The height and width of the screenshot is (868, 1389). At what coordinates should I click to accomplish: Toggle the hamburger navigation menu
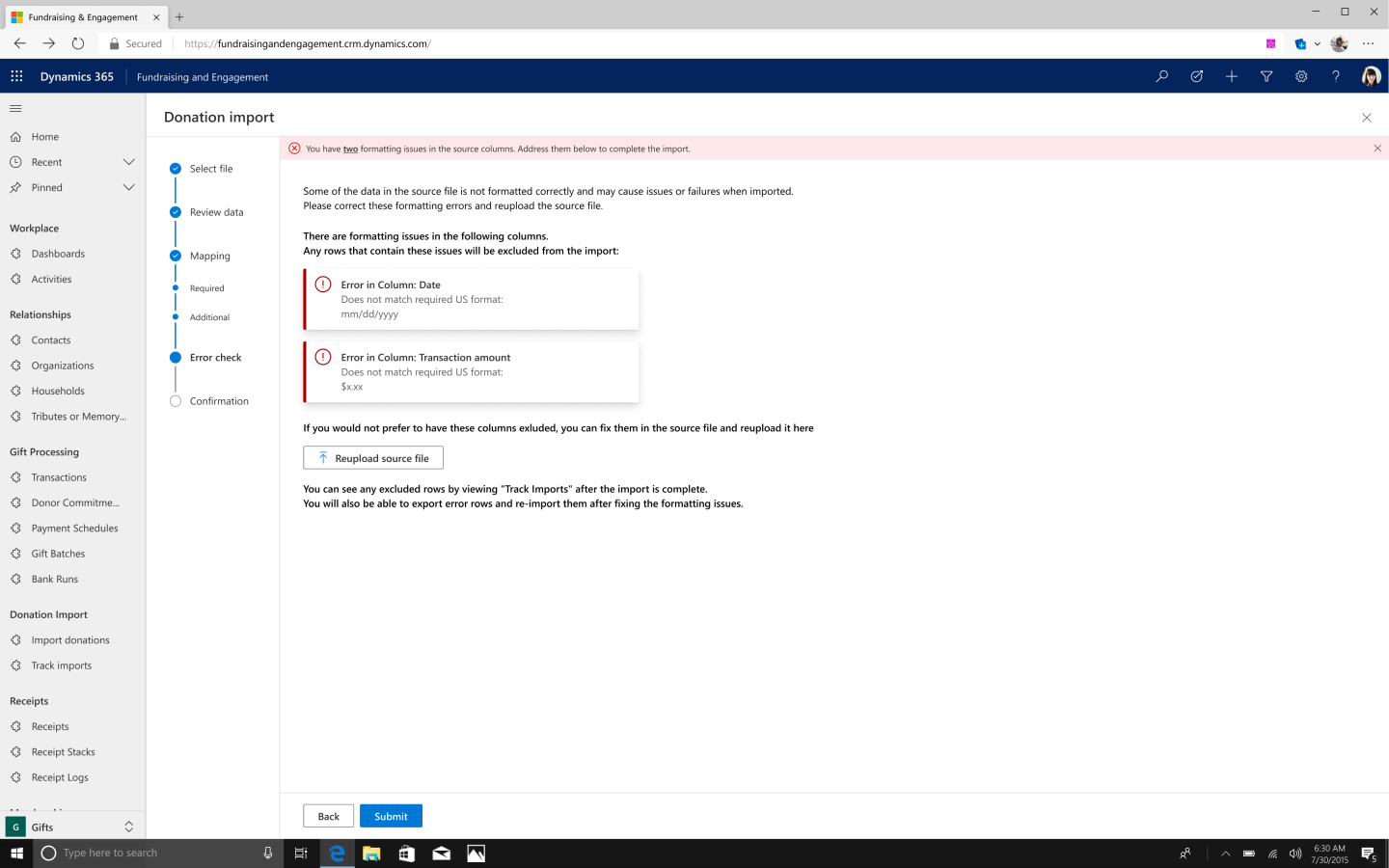tap(15, 108)
